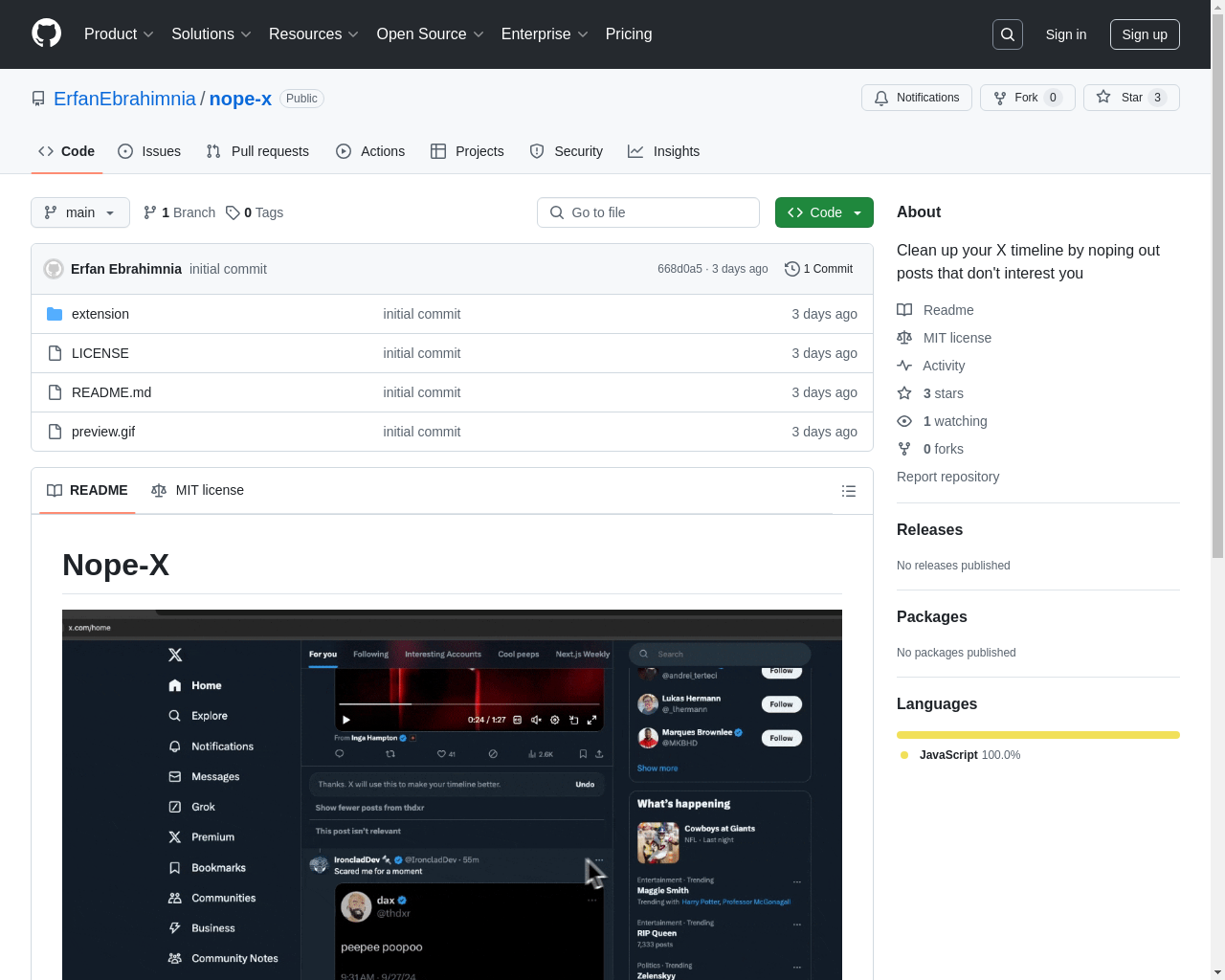Open Readme book icon in About
Image resolution: width=1225 pixels, height=980 pixels.
pos(904,310)
